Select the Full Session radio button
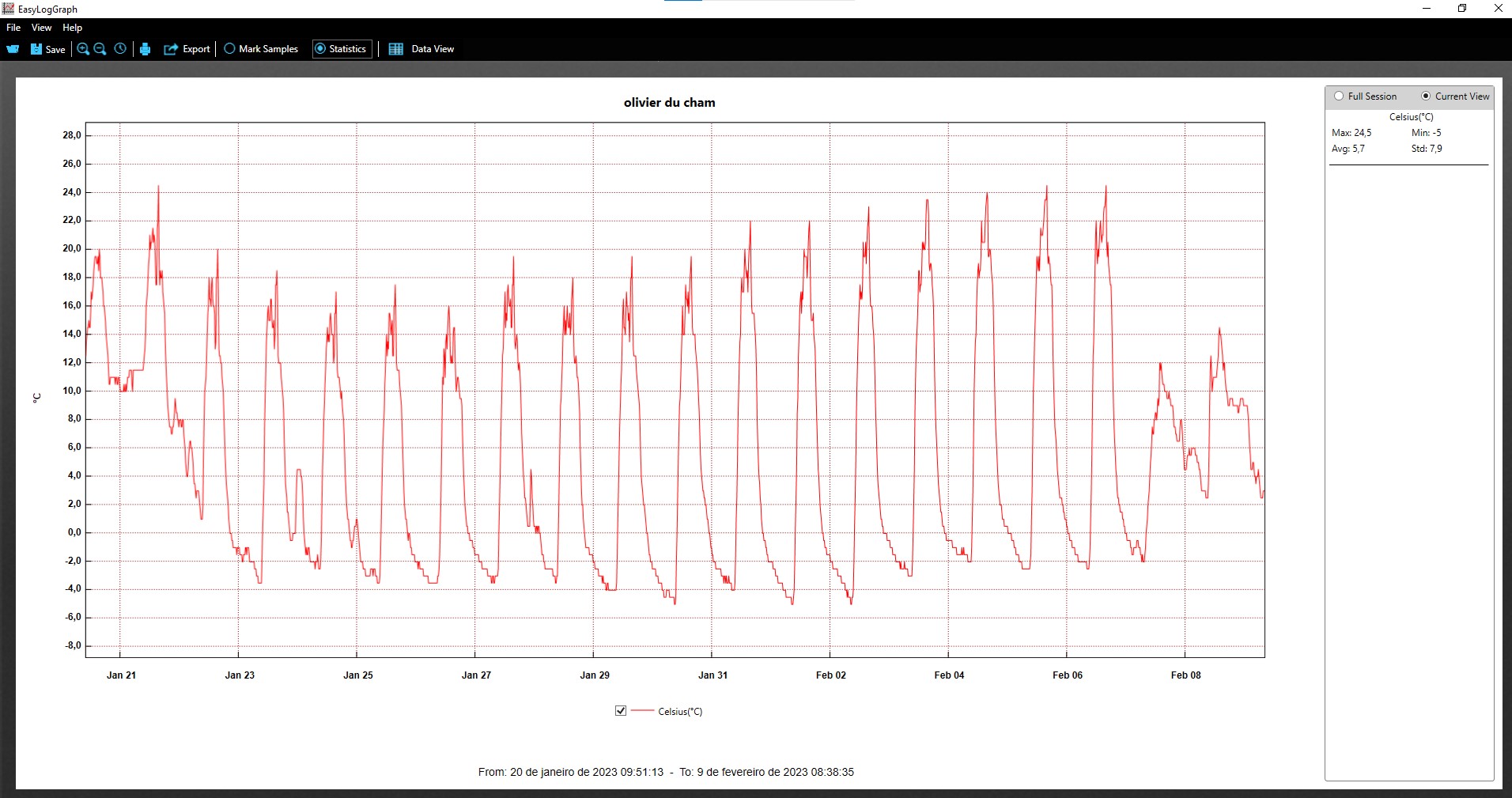The height and width of the screenshot is (798, 1512). [1339, 96]
